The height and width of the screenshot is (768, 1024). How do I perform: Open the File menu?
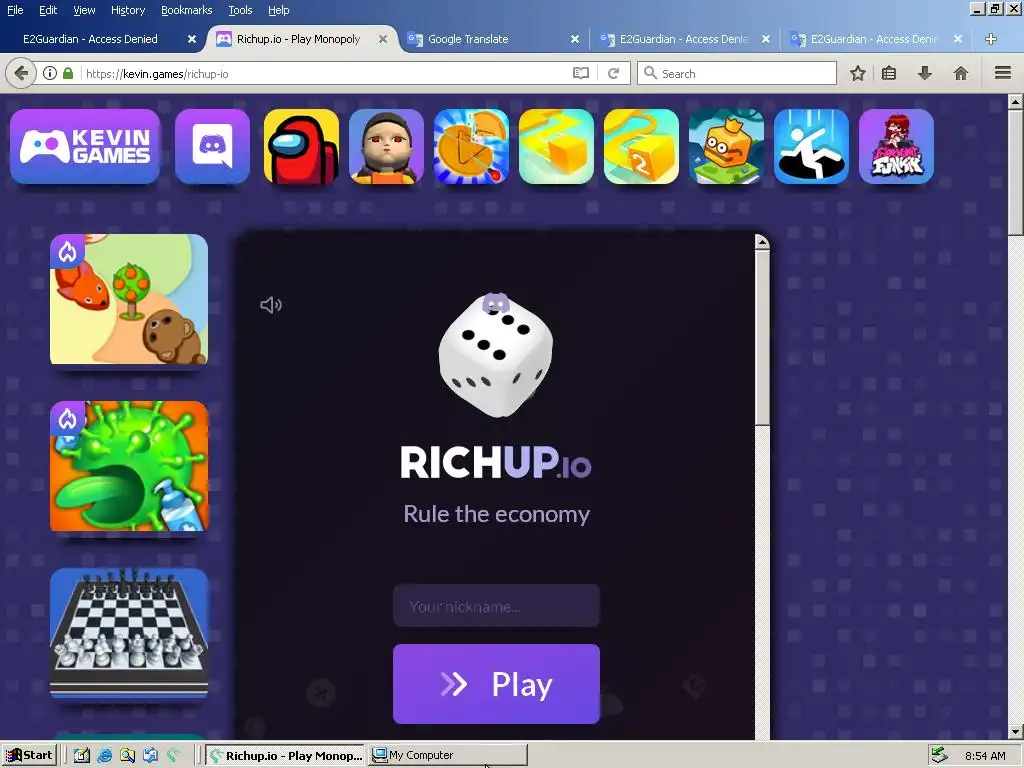(15, 10)
